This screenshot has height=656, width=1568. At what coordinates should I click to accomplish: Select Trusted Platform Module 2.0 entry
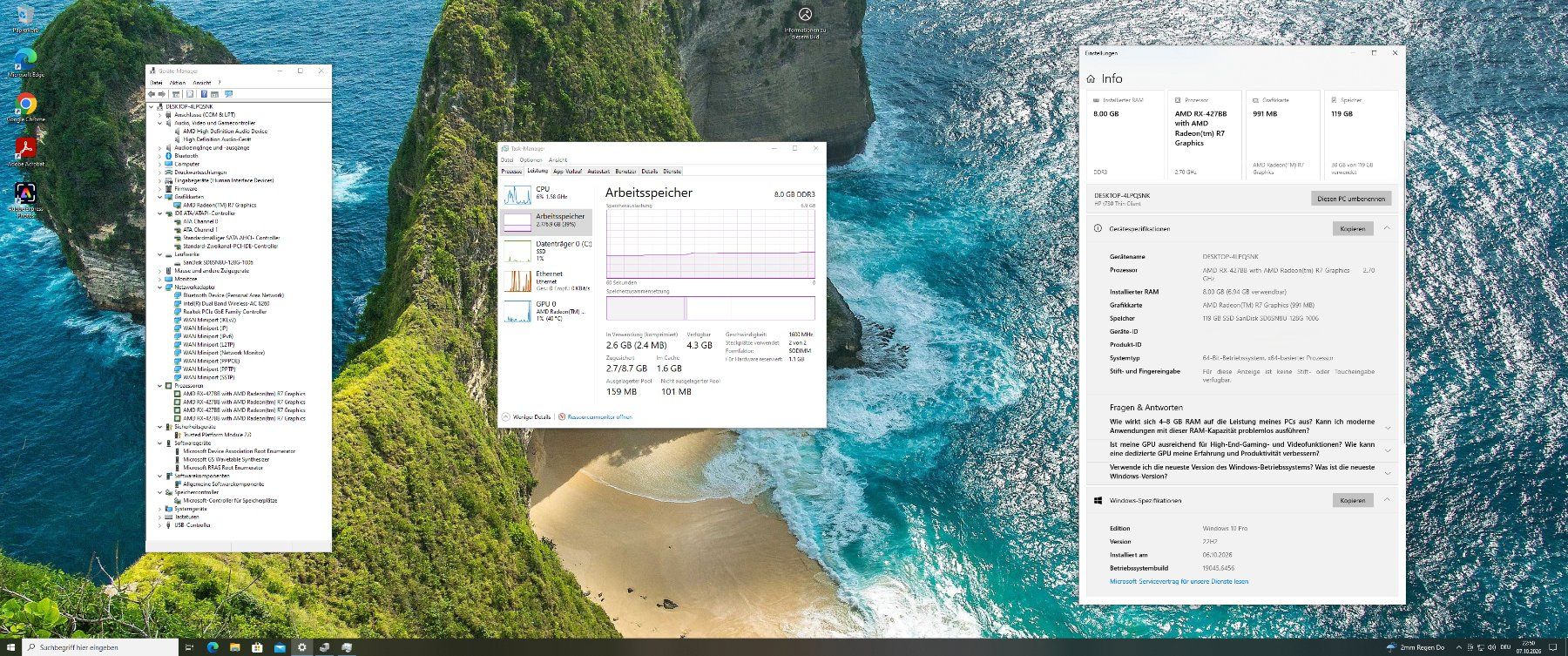point(217,435)
